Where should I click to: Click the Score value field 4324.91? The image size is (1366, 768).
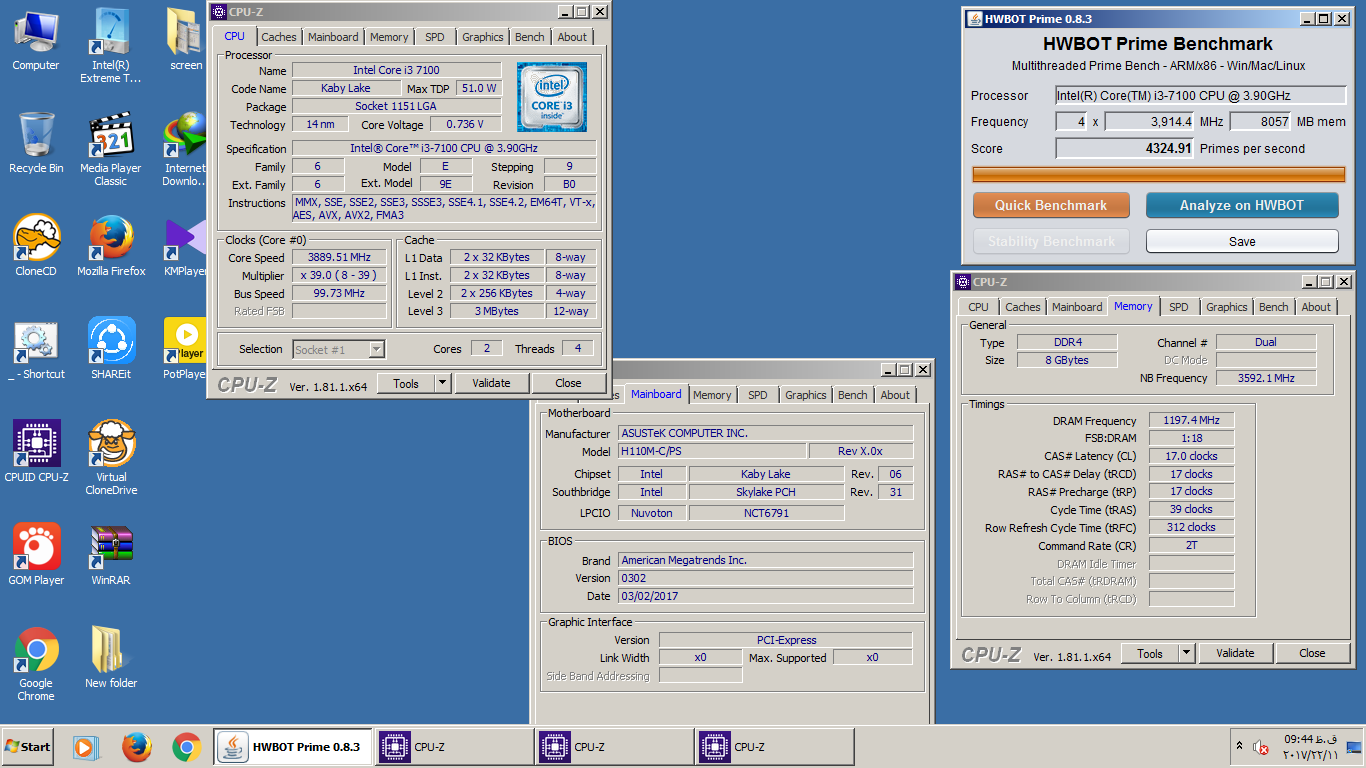pos(1126,148)
